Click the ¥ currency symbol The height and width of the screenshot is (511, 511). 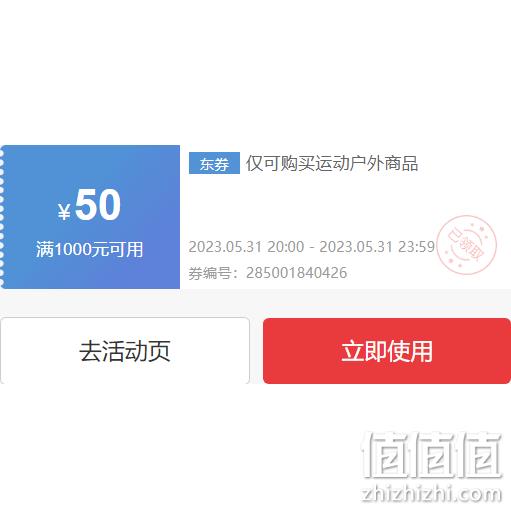[x=64, y=212]
